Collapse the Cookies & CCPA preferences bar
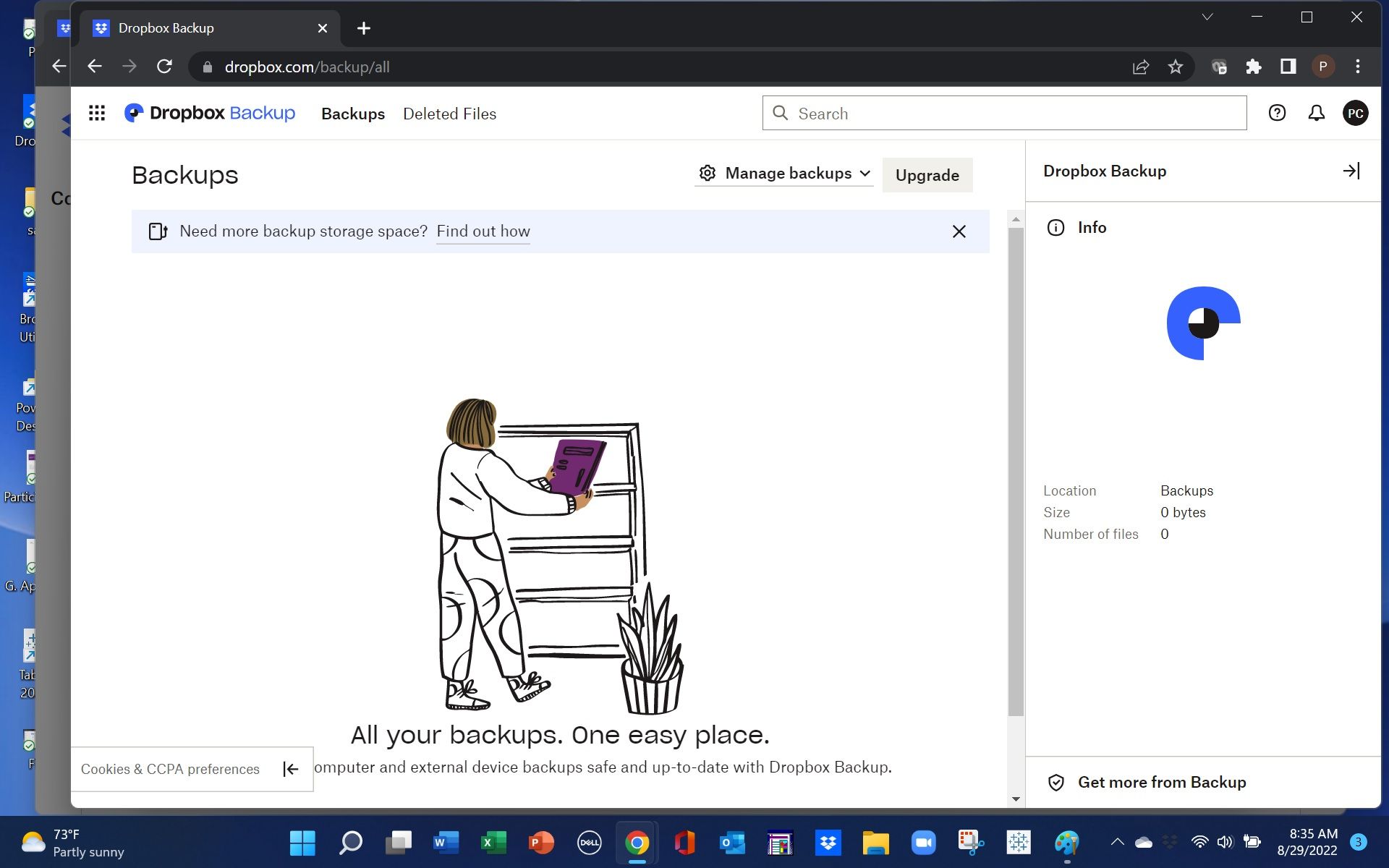Viewport: 1389px width, 868px height. coord(290,769)
